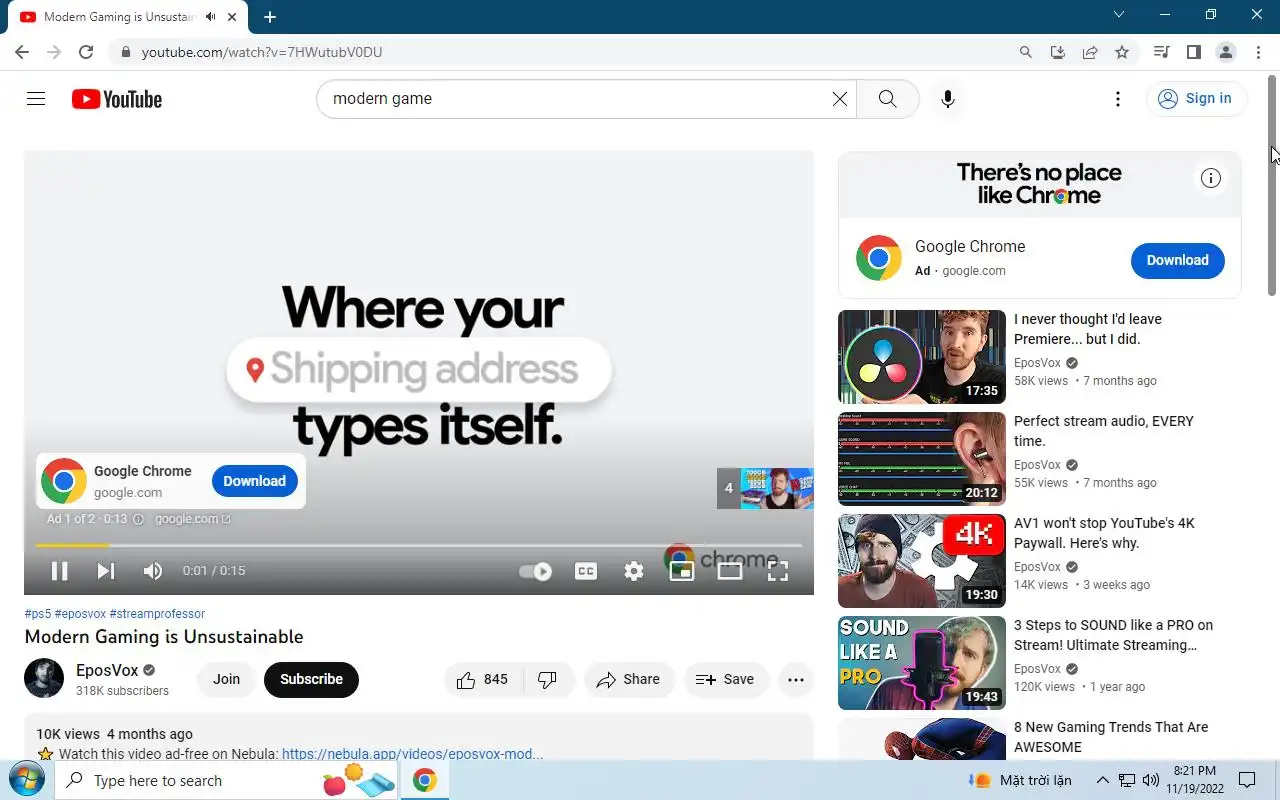This screenshot has height=800, width=1280.
Task: Open ad info icon beside 'Ad 1 of 2'
Action: click(x=138, y=519)
